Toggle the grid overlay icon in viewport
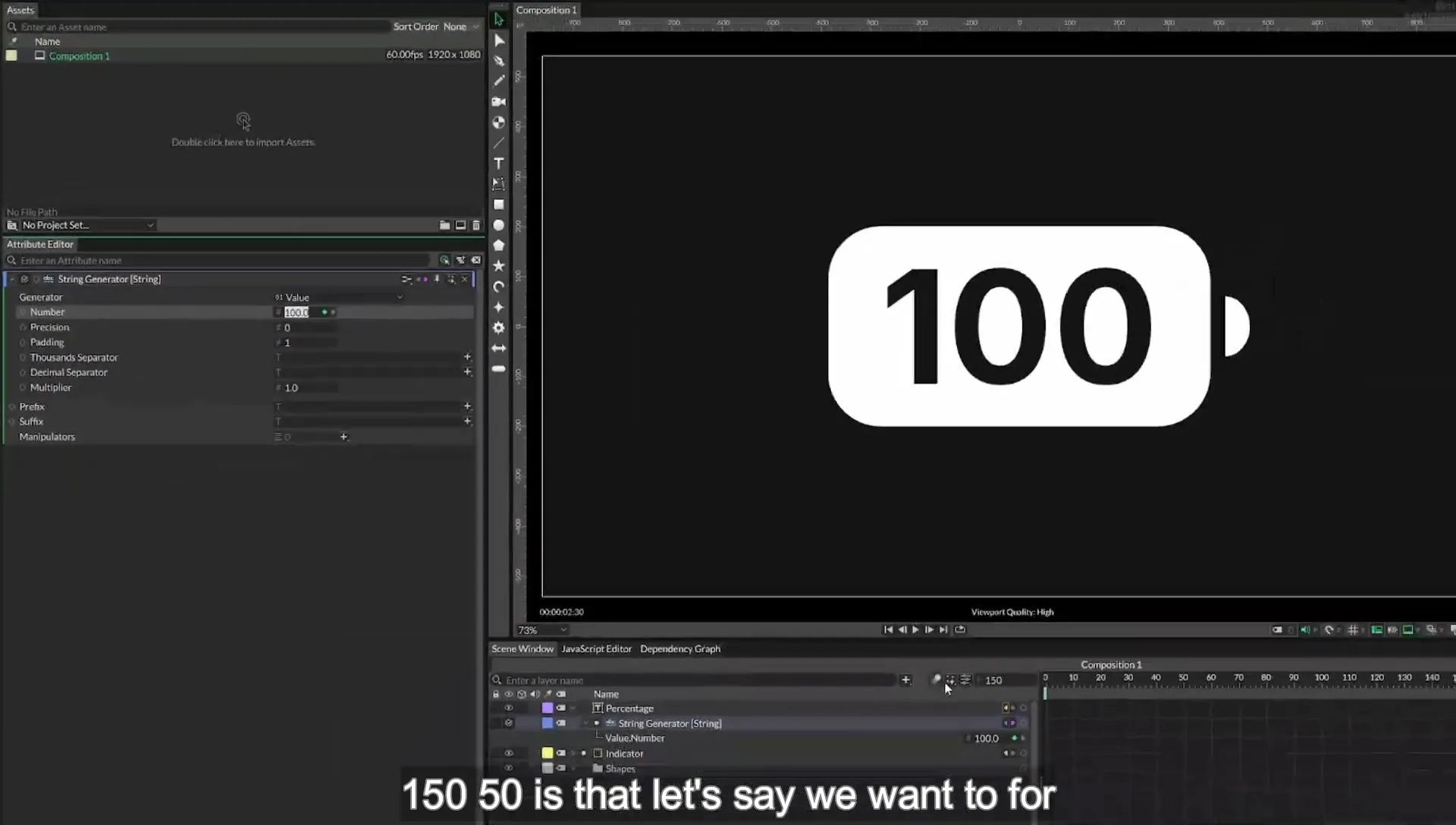Viewport: 1456px width, 825px height. tap(1353, 630)
